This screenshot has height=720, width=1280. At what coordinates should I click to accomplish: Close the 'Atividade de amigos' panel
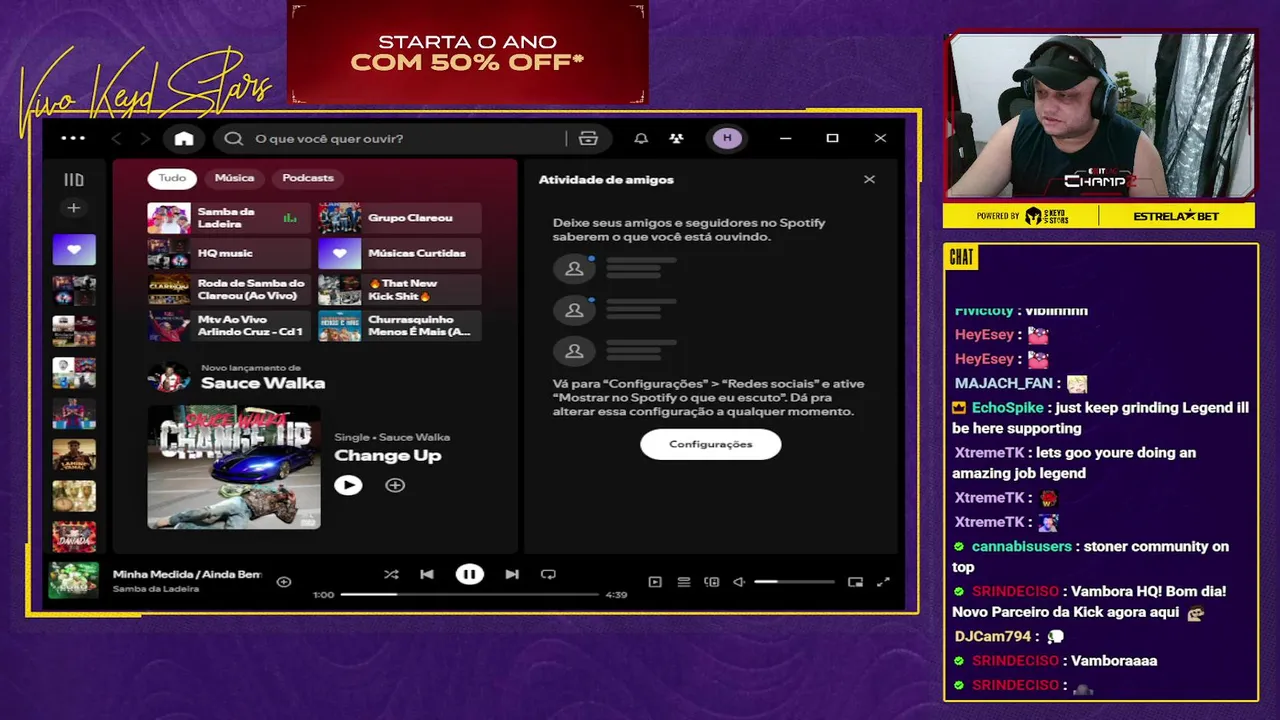tap(869, 179)
